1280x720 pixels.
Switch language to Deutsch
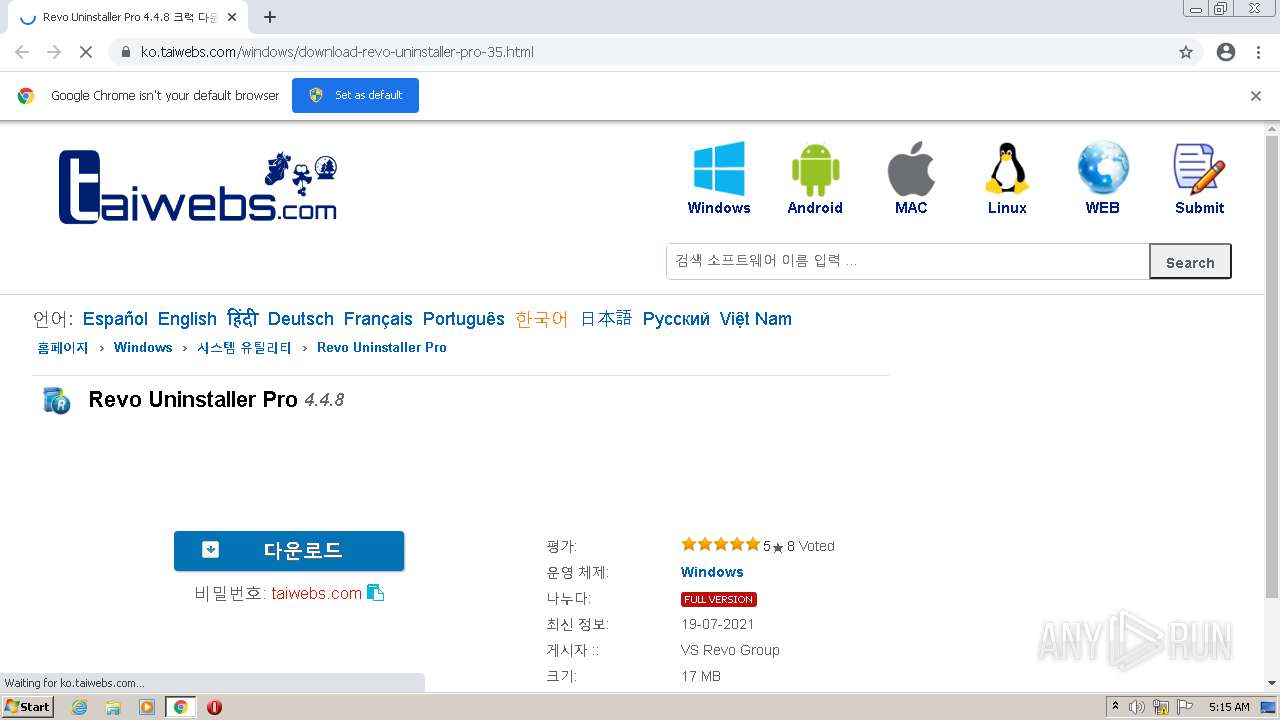tap(301, 319)
